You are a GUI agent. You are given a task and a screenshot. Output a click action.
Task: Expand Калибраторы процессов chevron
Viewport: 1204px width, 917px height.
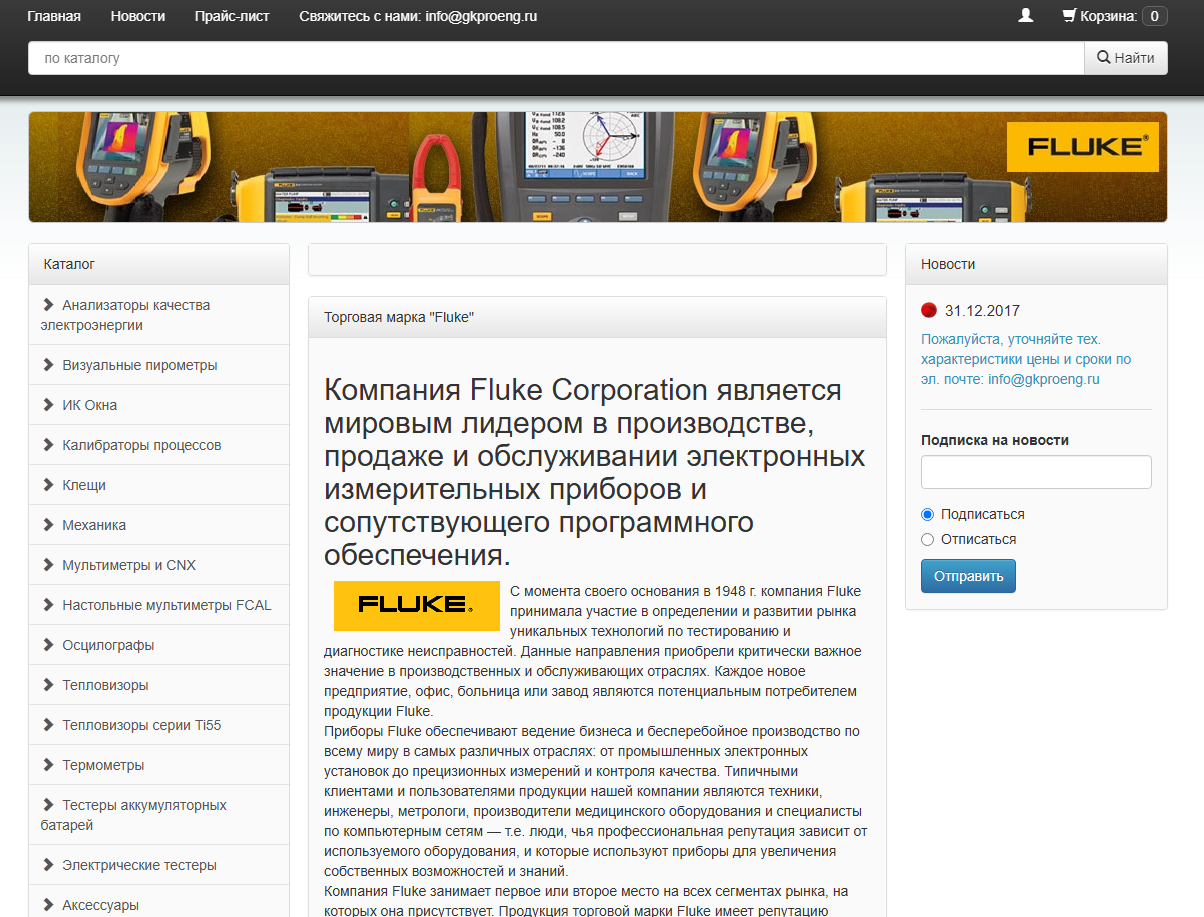pos(48,444)
